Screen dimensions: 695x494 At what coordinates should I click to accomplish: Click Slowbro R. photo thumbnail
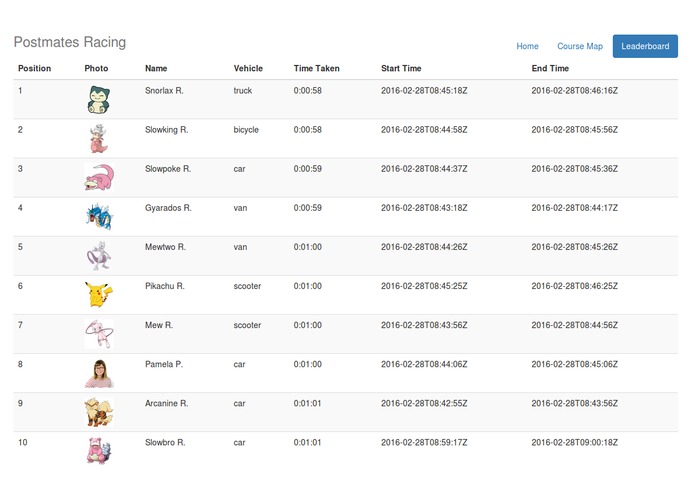(x=99, y=451)
